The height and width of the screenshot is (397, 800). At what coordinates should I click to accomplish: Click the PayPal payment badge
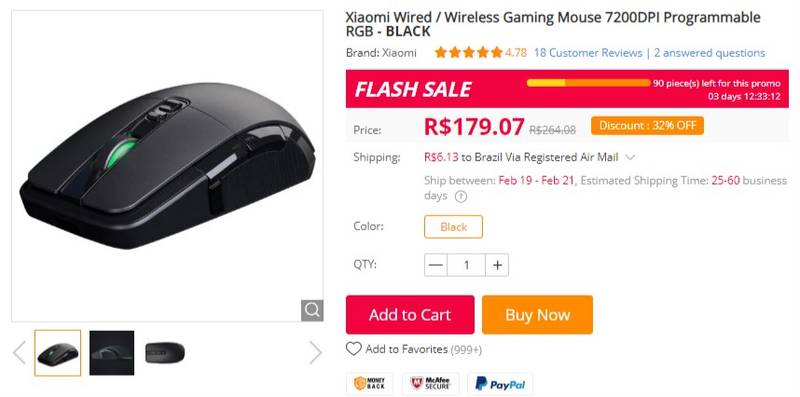499,384
